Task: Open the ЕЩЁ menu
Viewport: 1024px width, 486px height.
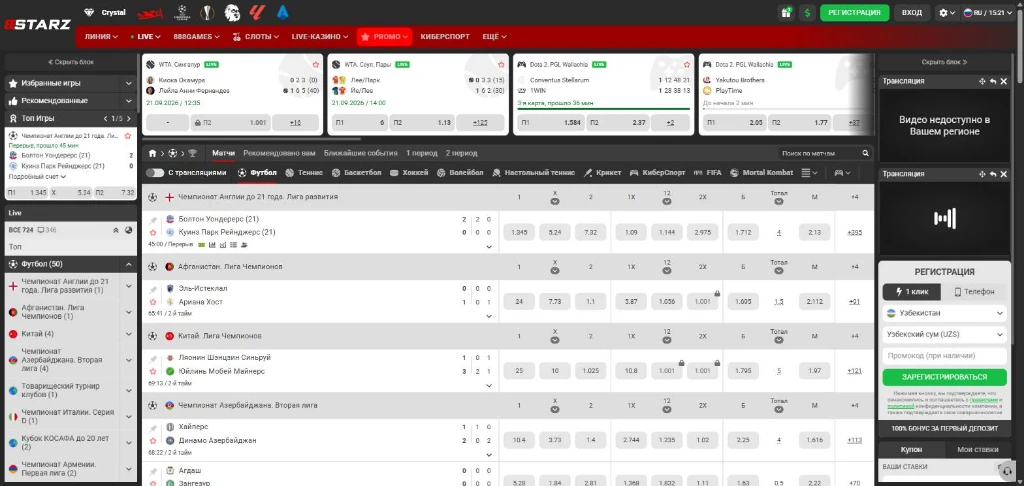Action: tap(494, 37)
